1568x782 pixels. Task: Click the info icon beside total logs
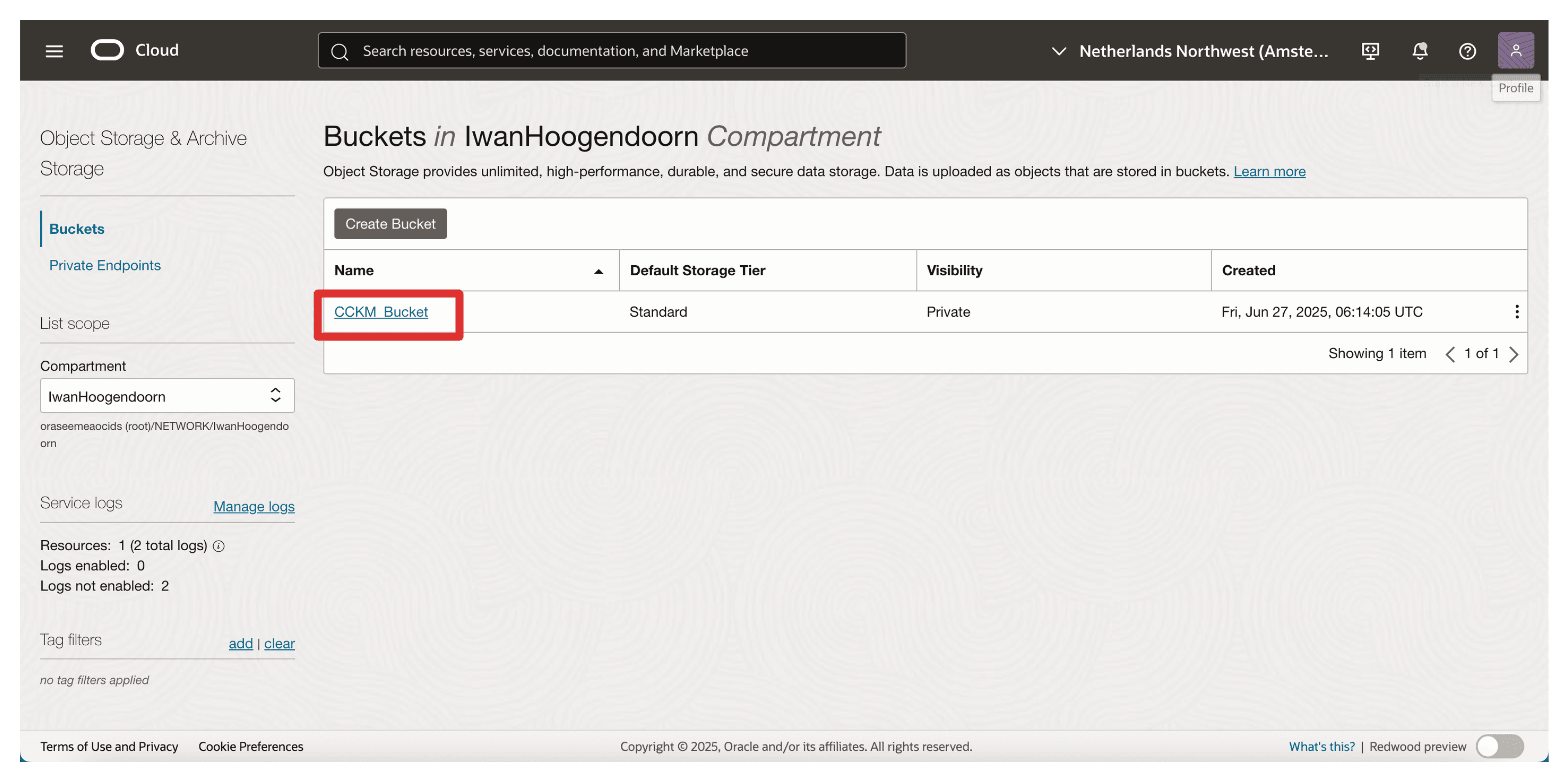coord(219,546)
